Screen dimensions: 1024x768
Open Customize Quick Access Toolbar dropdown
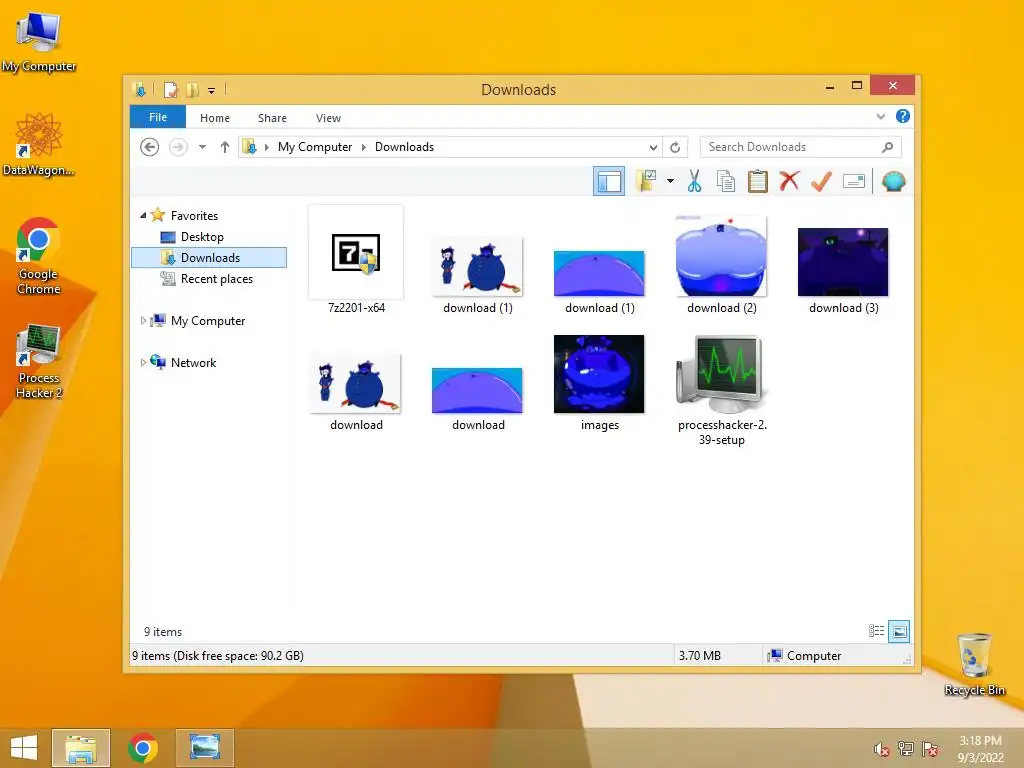[212, 90]
